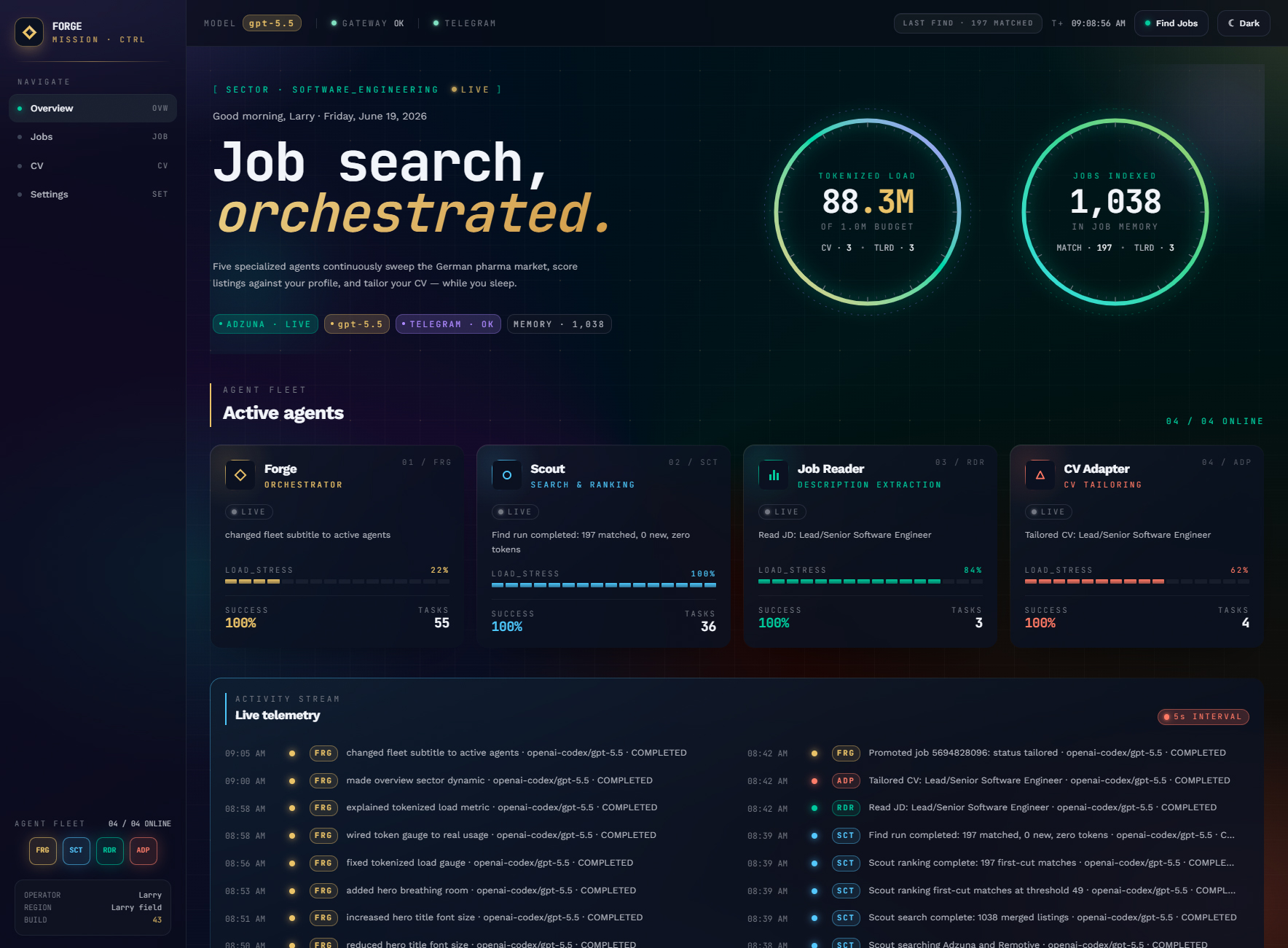The width and height of the screenshot is (1288, 948).
Task: Click the CV Adapter LOAD_STRESS 62% bar
Action: point(1137,581)
